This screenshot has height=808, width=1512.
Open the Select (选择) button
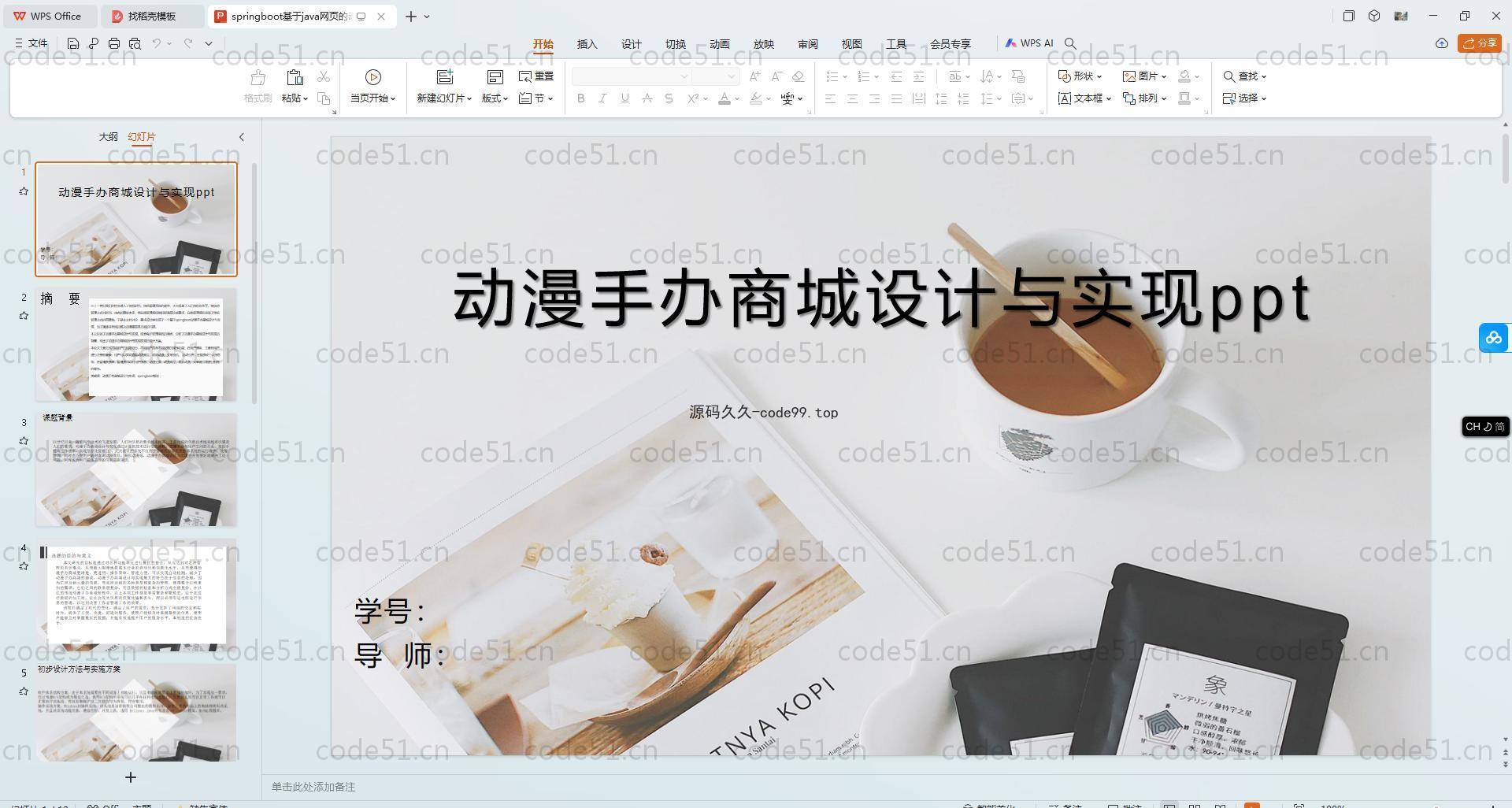click(1245, 98)
